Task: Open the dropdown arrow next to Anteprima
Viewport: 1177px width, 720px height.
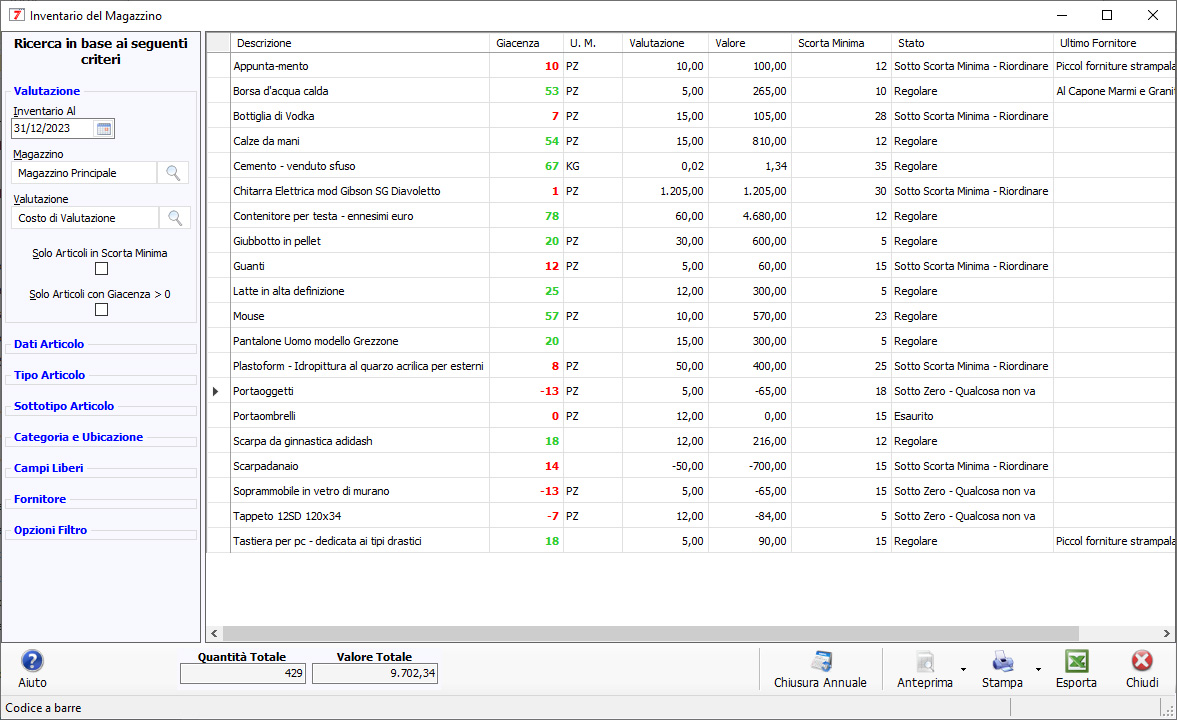Action: point(963,669)
